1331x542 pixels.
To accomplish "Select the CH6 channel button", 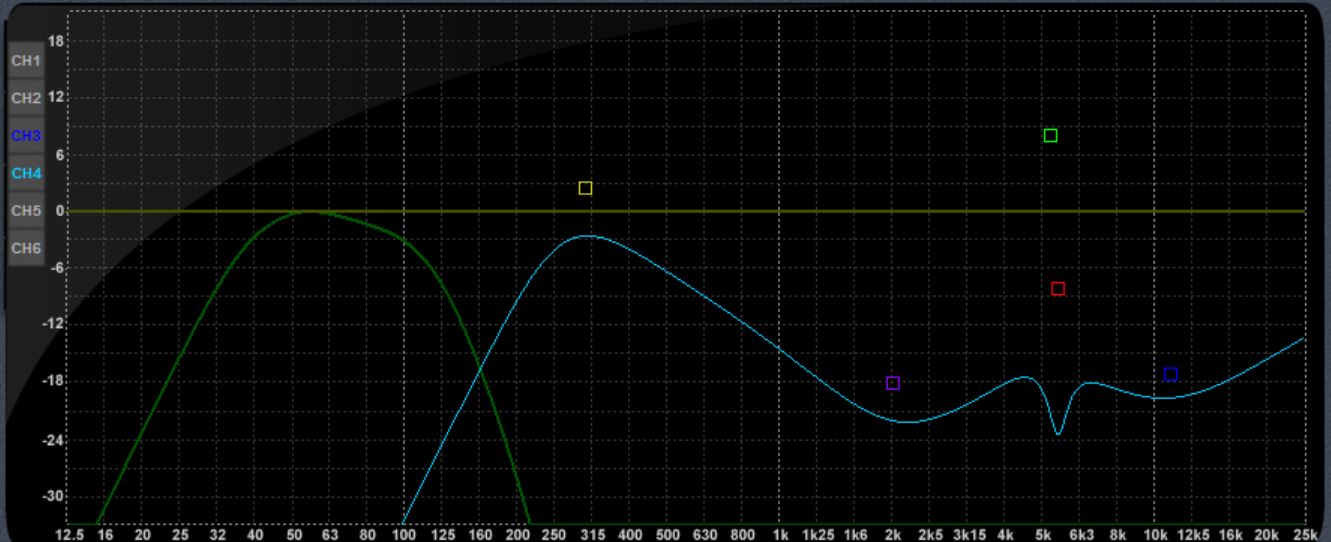I will (26, 247).
